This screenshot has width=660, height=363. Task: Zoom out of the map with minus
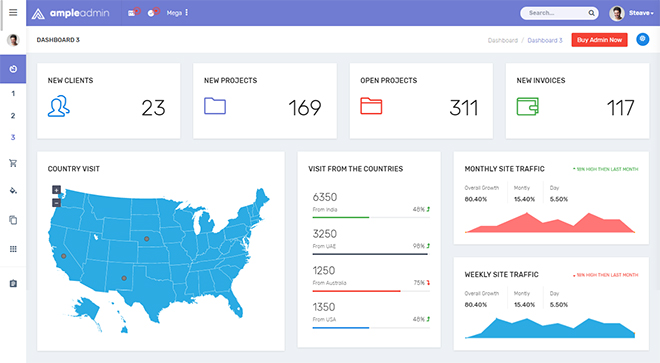click(56, 203)
